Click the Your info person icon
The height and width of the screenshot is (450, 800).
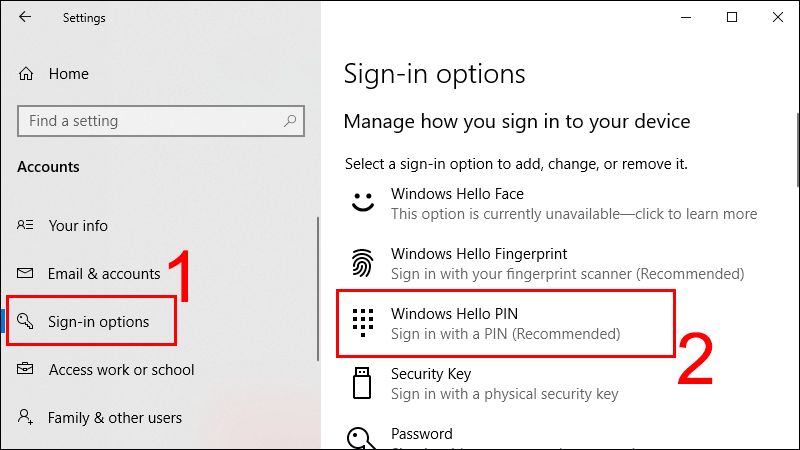tap(27, 226)
